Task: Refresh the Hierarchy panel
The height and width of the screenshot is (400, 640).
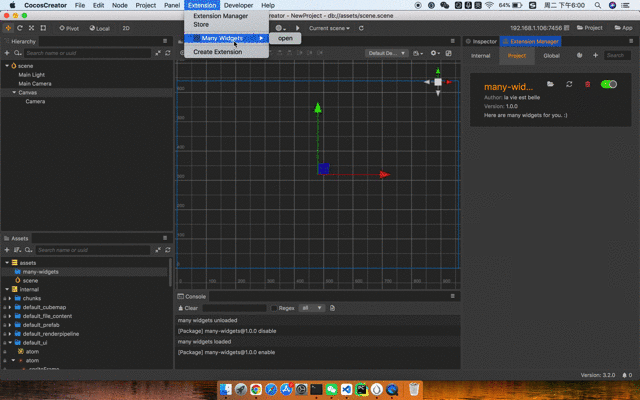Action: click(168, 53)
